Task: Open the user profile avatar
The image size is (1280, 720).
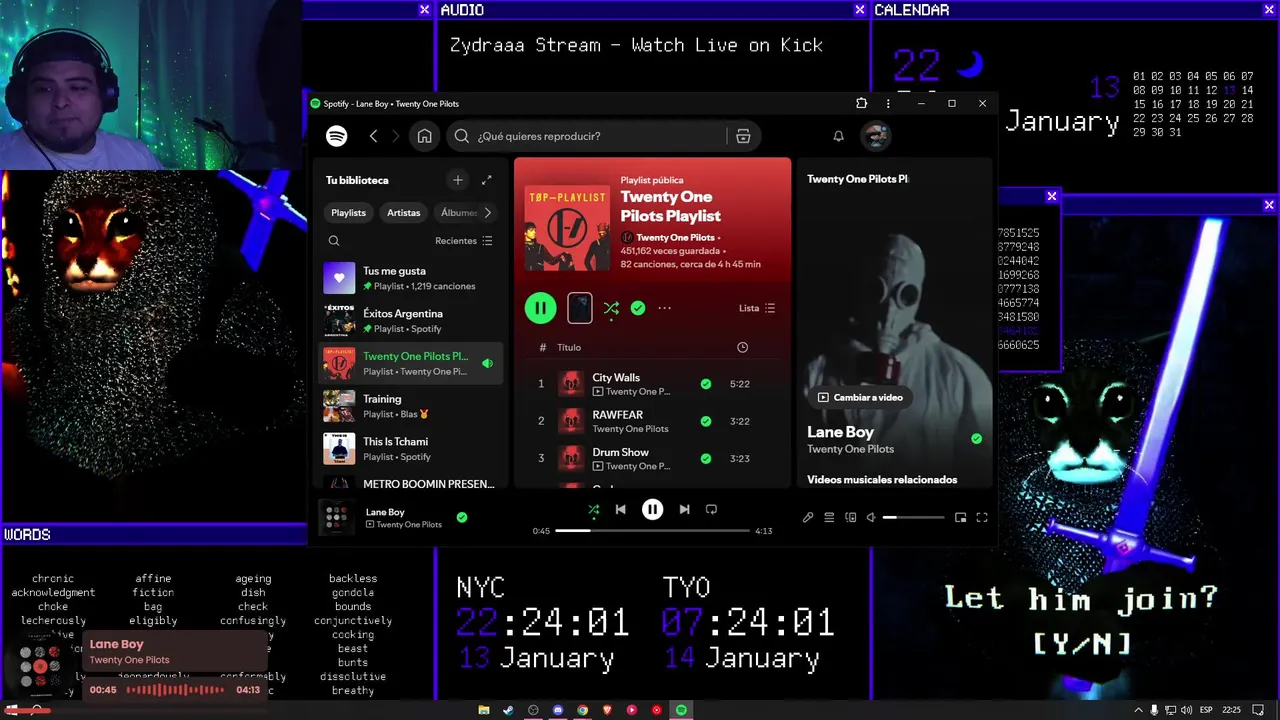Action: [x=876, y=136]
